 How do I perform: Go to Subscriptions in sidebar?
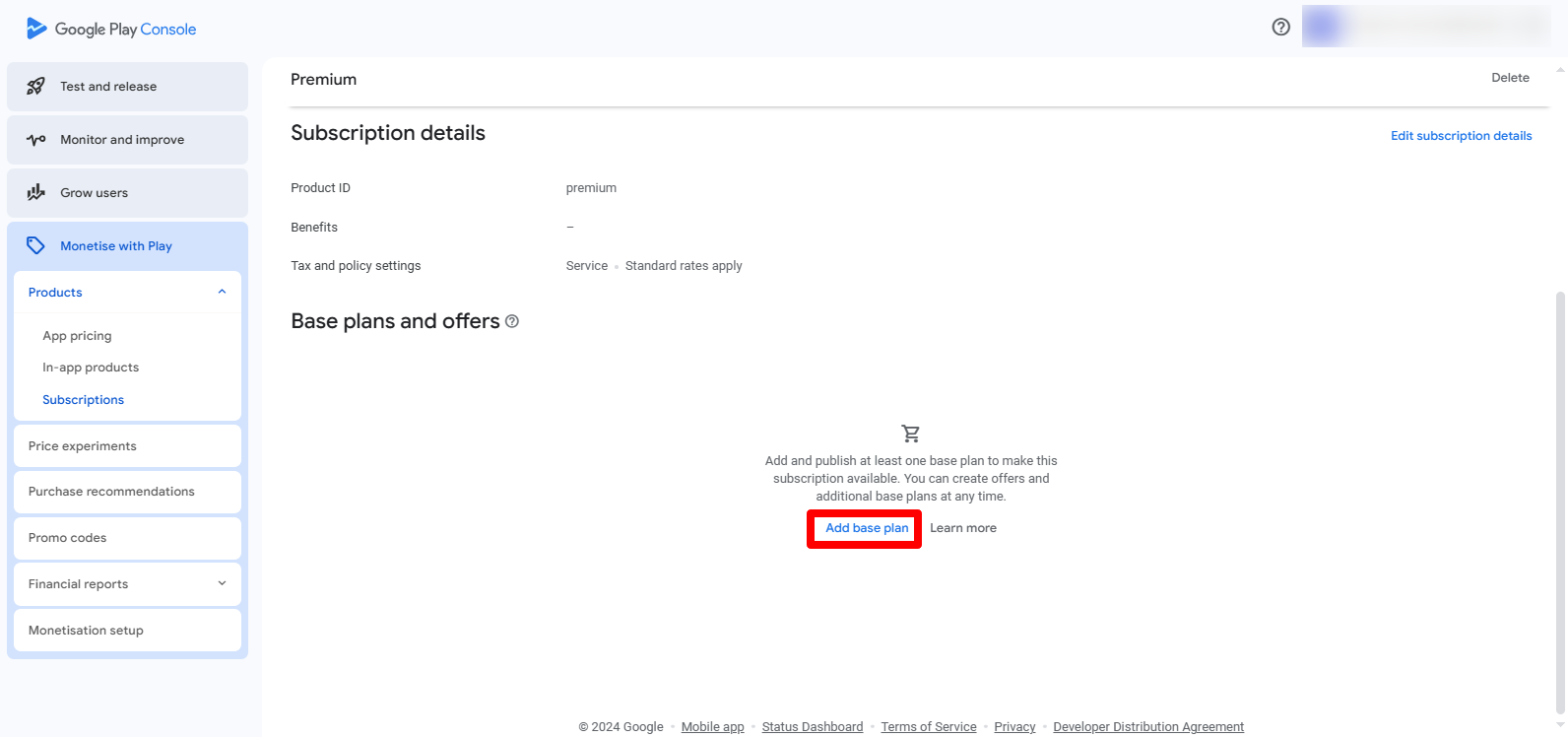tap(83, 400)
